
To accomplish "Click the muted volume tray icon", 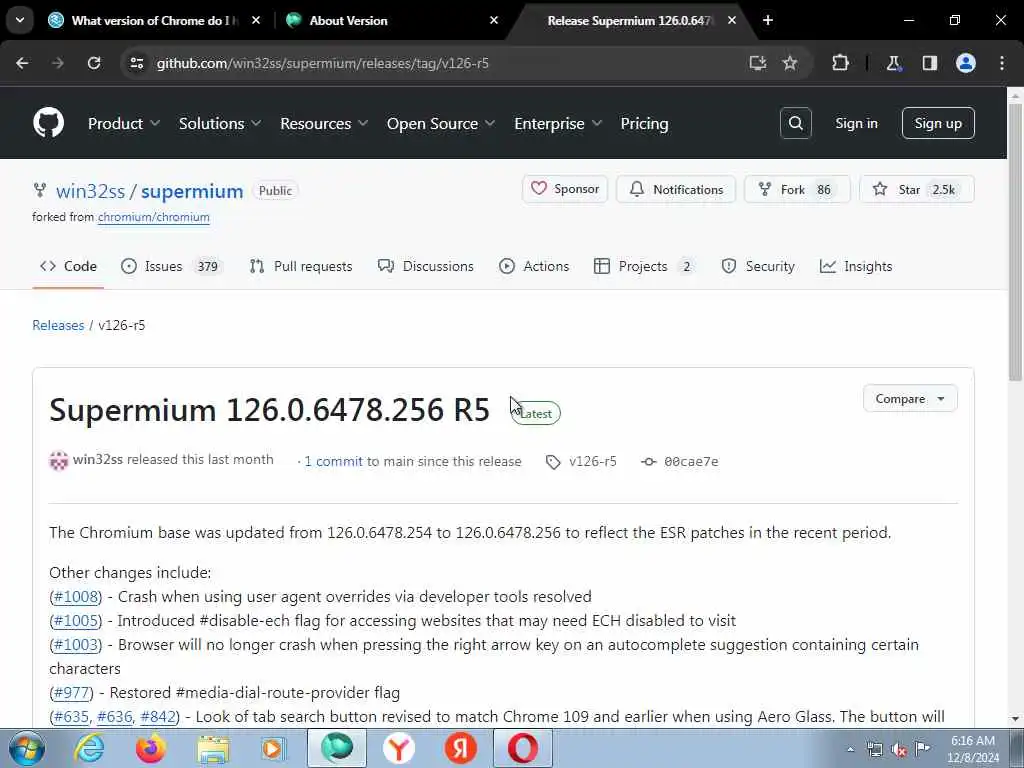I will pyautogui.click(x=899, y=750).
